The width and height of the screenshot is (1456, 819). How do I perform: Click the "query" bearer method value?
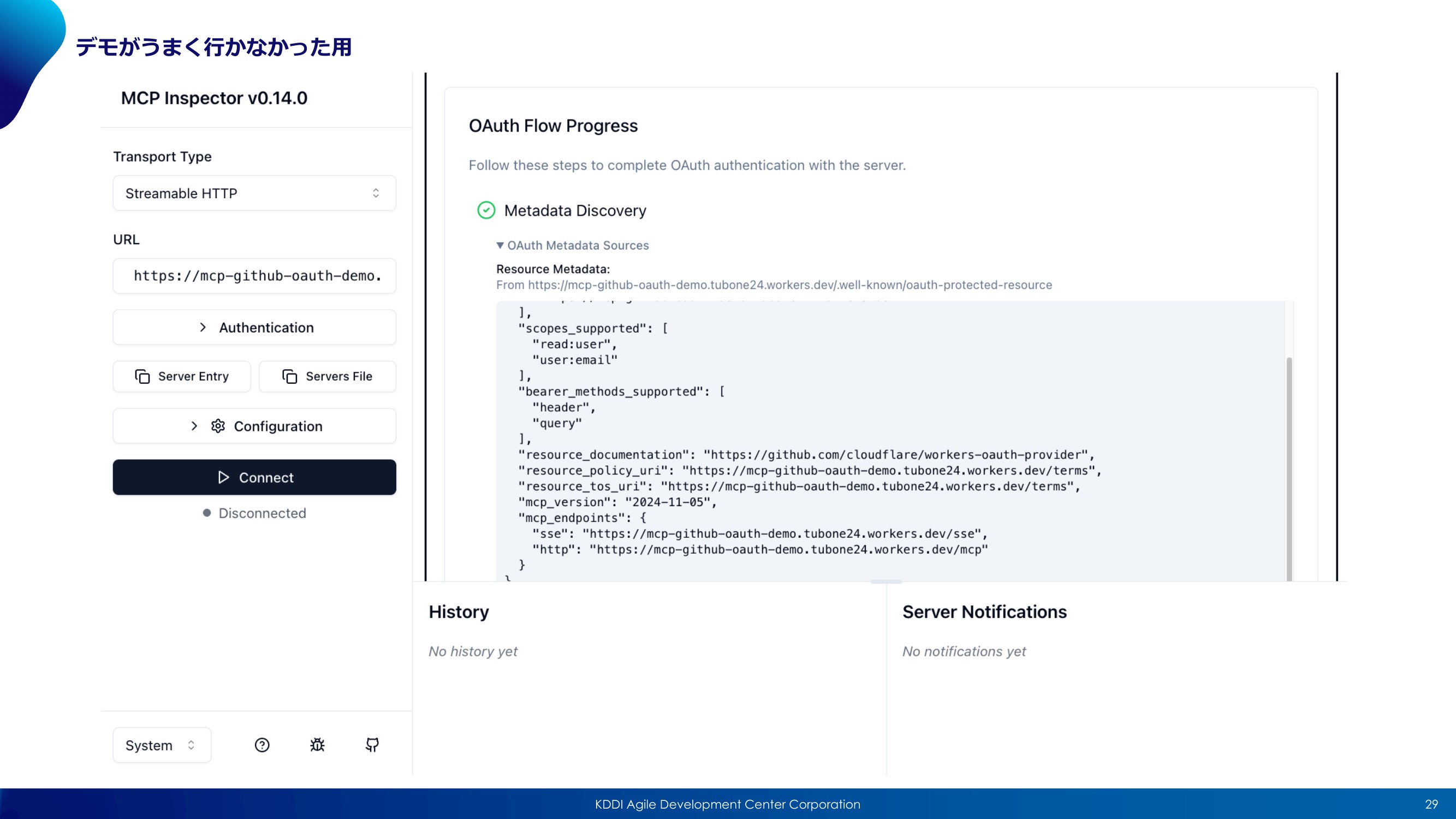pyautogui.click(x=557, y=423)
